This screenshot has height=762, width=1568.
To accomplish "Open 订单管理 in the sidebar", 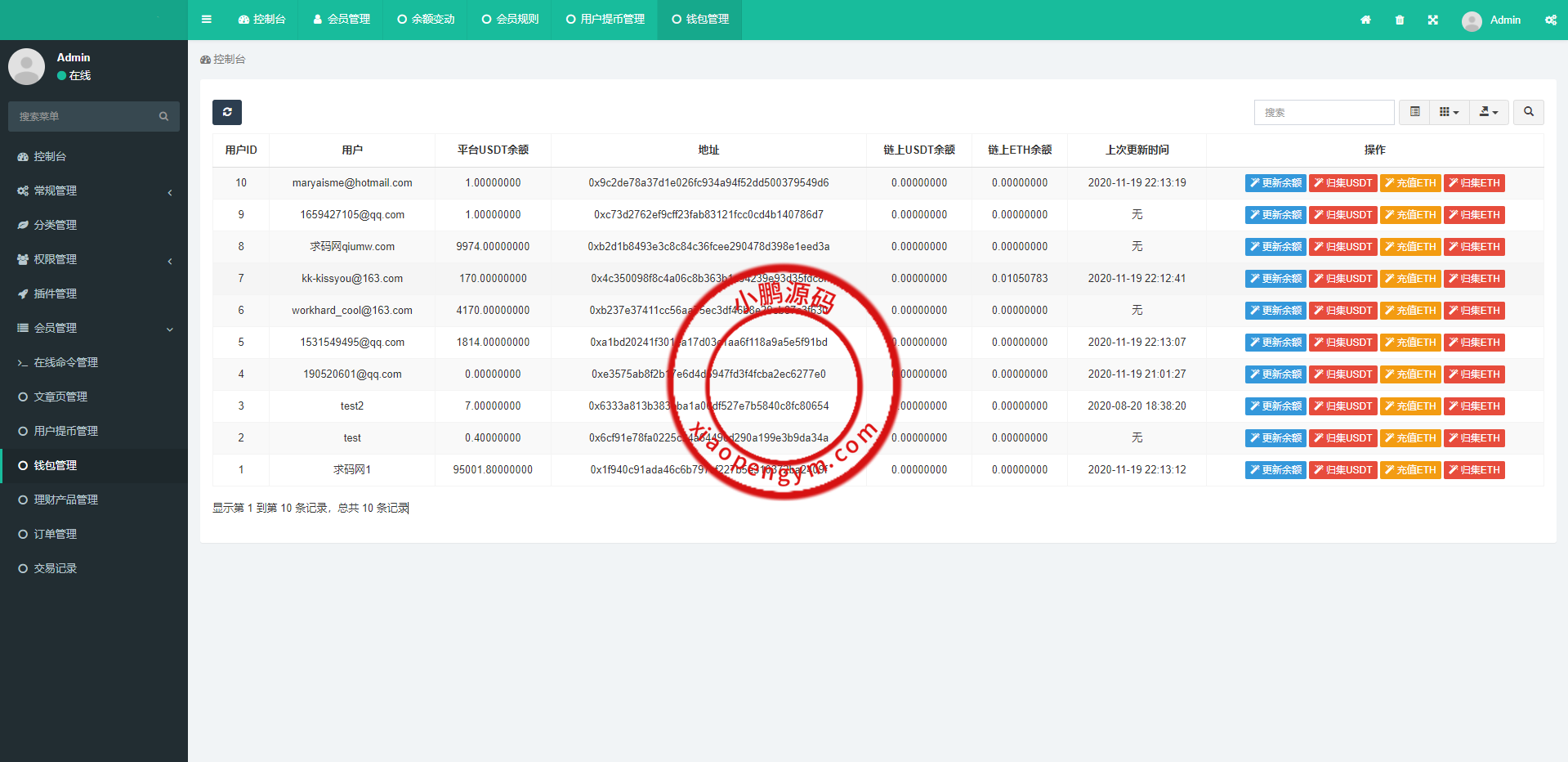I will pos(56,534).
